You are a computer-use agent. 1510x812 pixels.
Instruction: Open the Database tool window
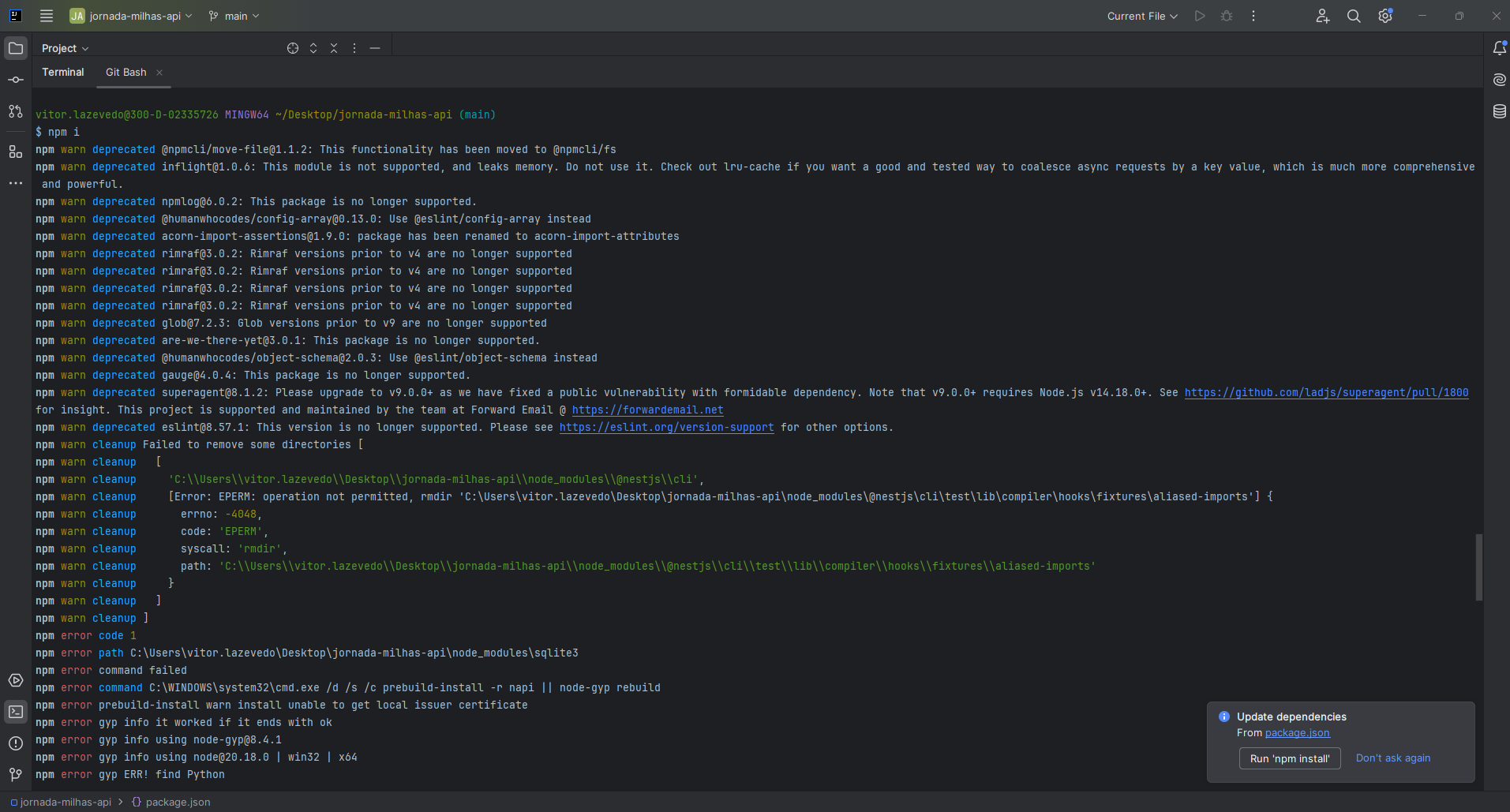(1500, 111)
